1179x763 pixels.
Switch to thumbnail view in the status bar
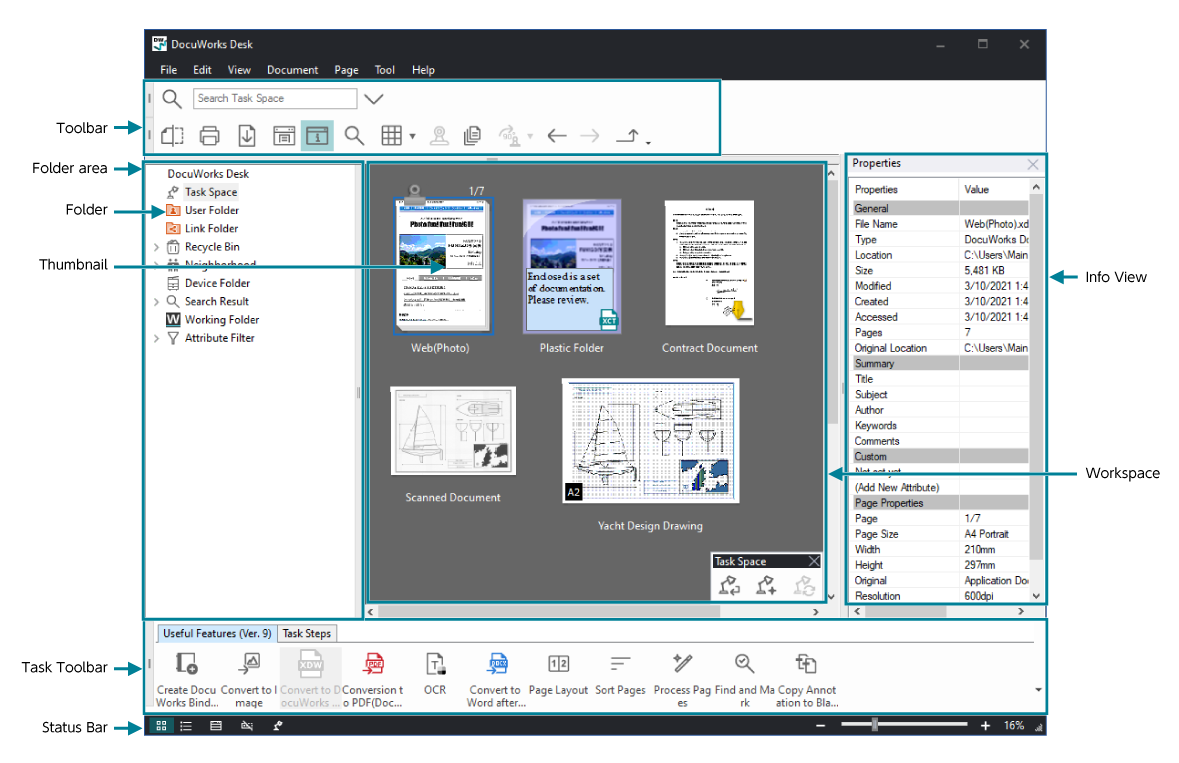coord(161,726)
